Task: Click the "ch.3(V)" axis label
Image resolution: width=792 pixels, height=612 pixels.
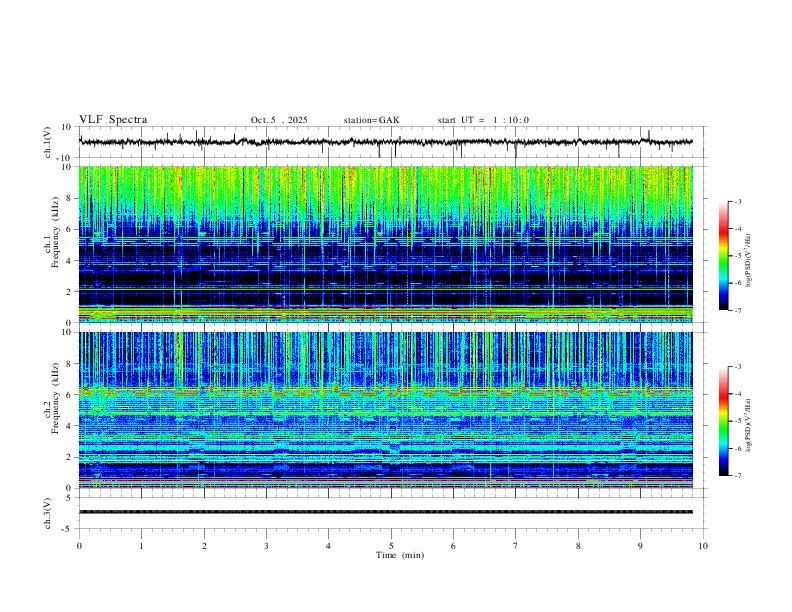Action: [48, 514]
